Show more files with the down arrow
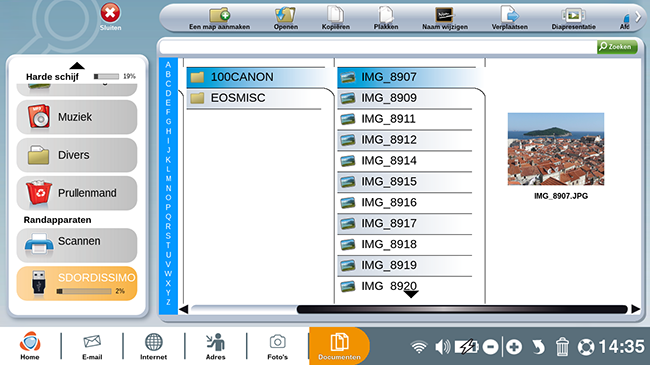Image resolution: width=650 pixels, height=365 pixels. 411,294
